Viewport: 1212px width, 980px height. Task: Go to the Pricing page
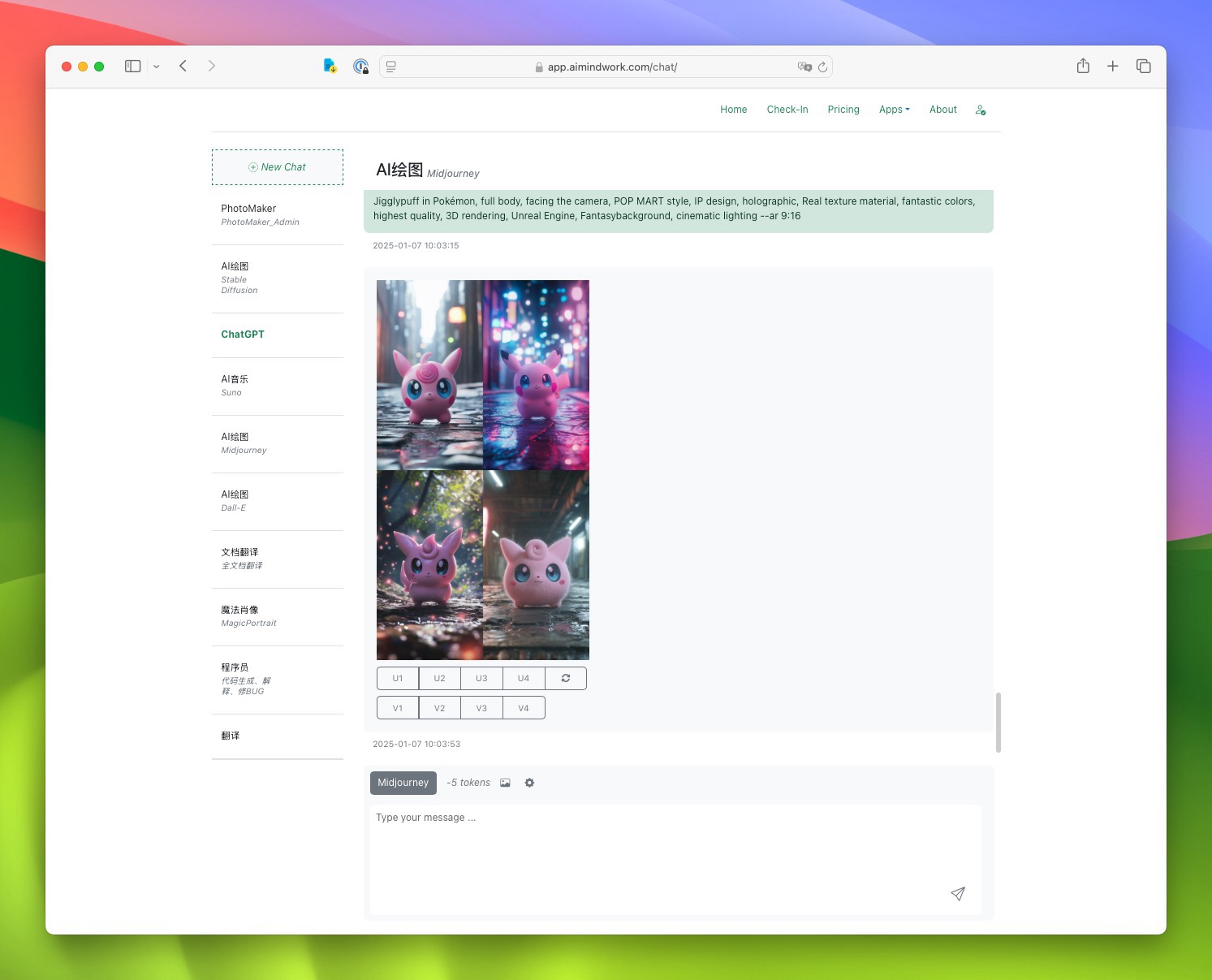(843, 110)
